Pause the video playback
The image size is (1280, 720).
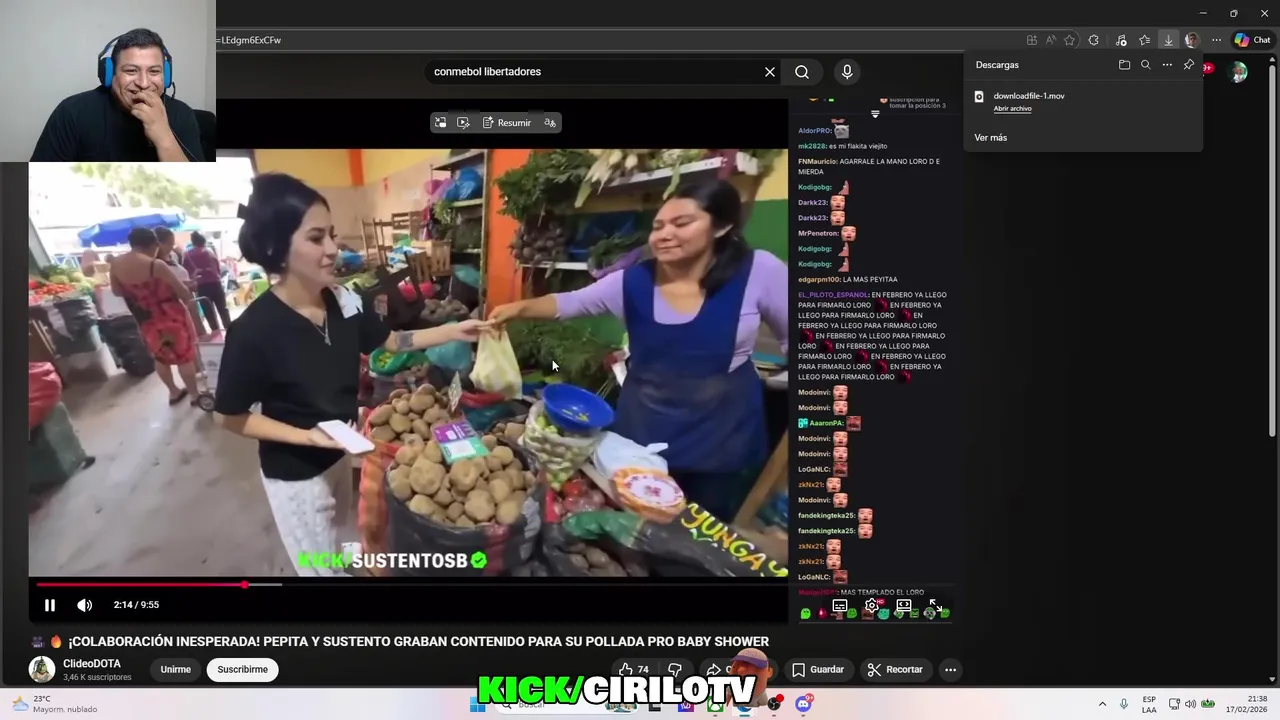50,605
